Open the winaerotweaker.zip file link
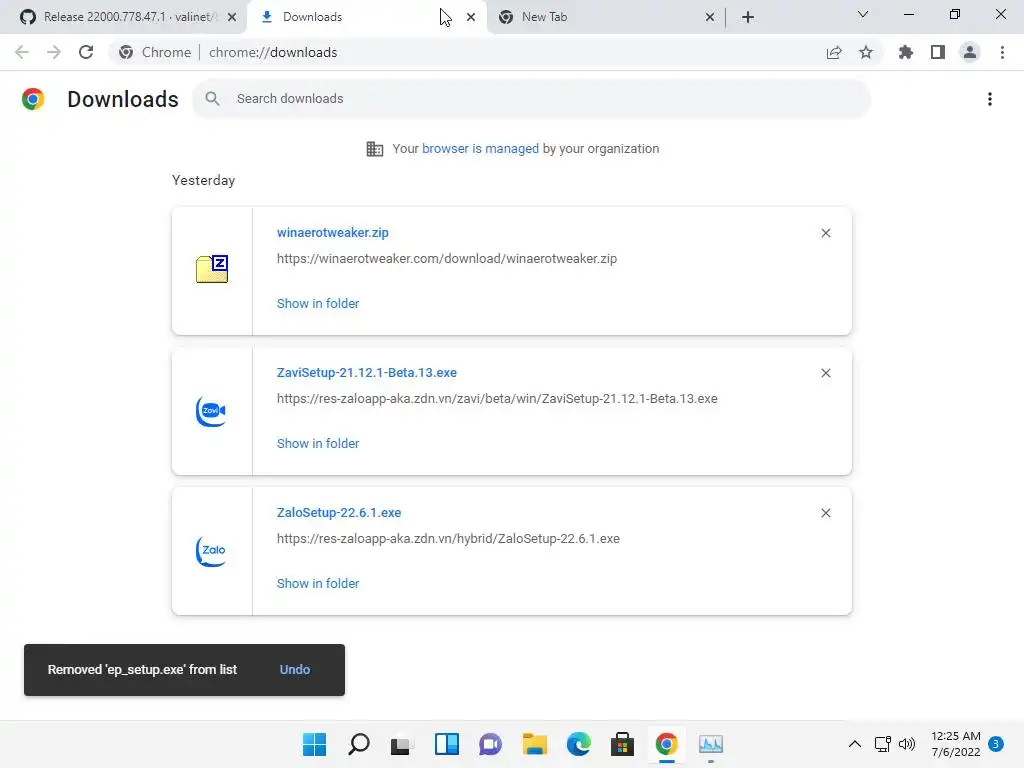 tap(332, 232)
